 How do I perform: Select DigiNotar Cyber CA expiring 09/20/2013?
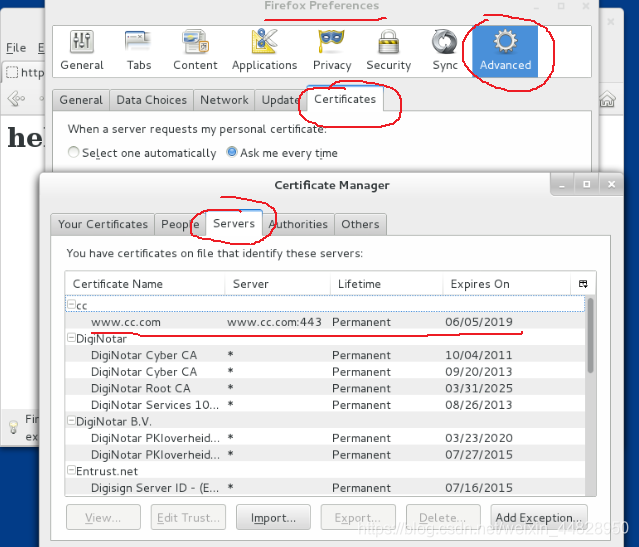325,372
